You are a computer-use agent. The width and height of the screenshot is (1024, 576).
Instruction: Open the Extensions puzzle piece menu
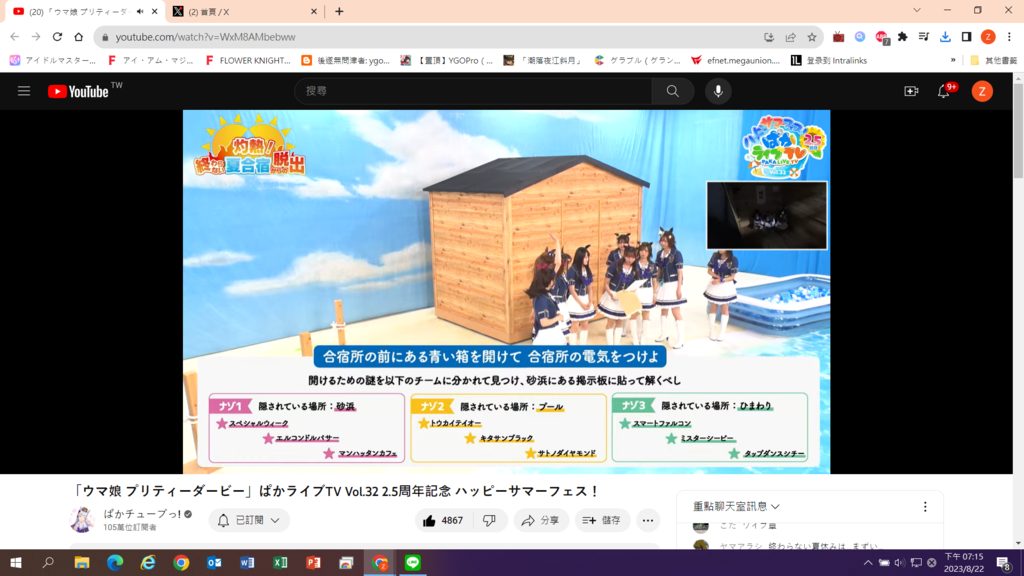tap(903, 37)
